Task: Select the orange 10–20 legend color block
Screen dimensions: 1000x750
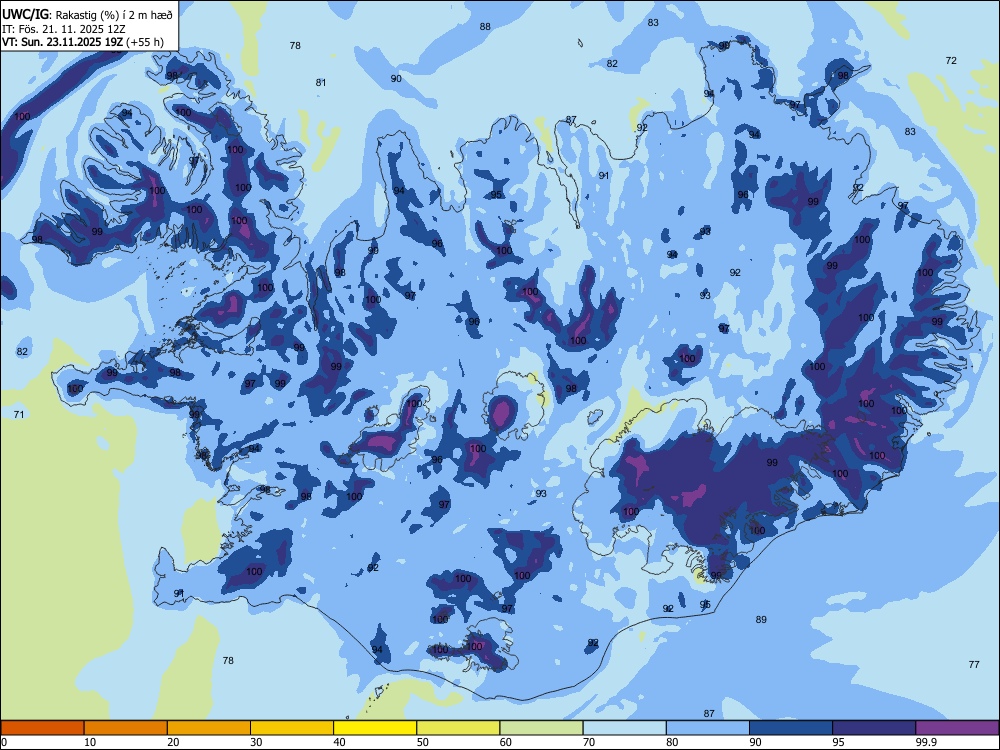Action: pos(126,728)
